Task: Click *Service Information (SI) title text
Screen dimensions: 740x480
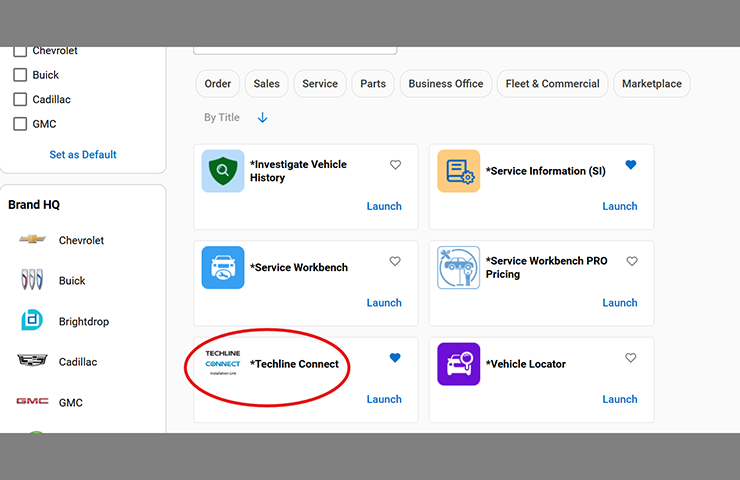Action: pos(546,171)
